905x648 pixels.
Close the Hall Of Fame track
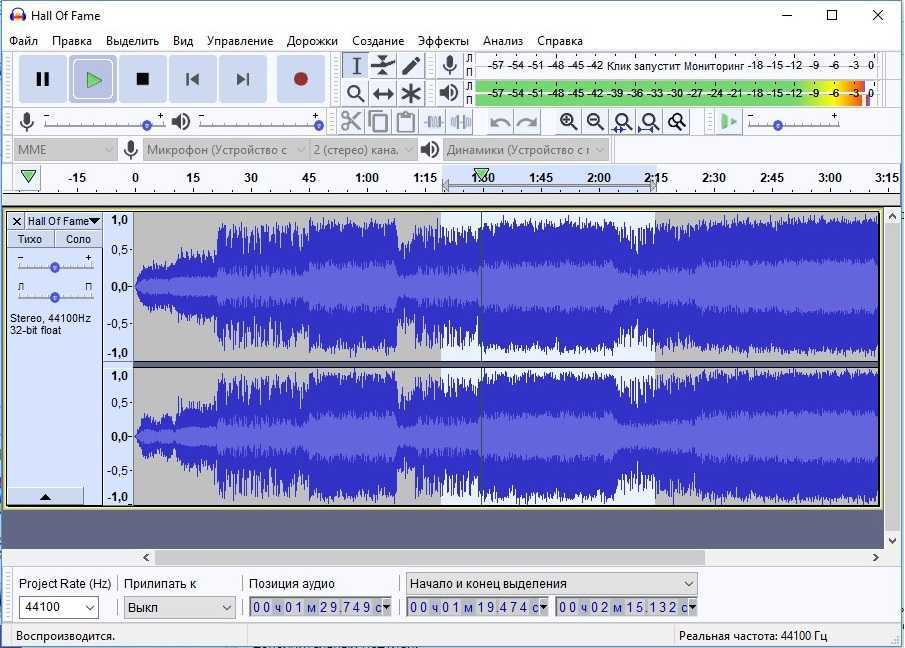coord(17,221)
